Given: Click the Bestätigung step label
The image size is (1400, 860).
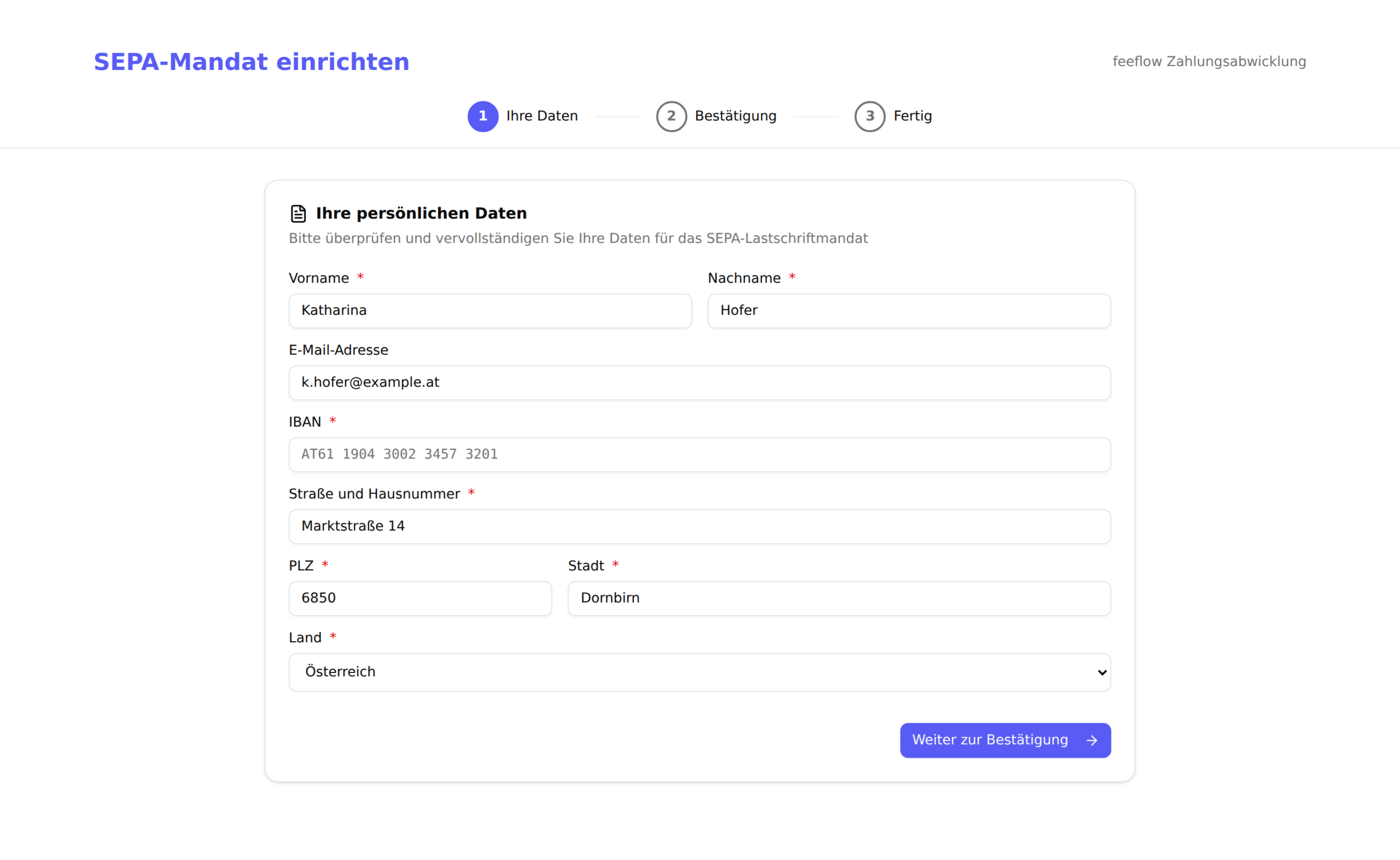Looking at the screenshot, I should point(736,116).
